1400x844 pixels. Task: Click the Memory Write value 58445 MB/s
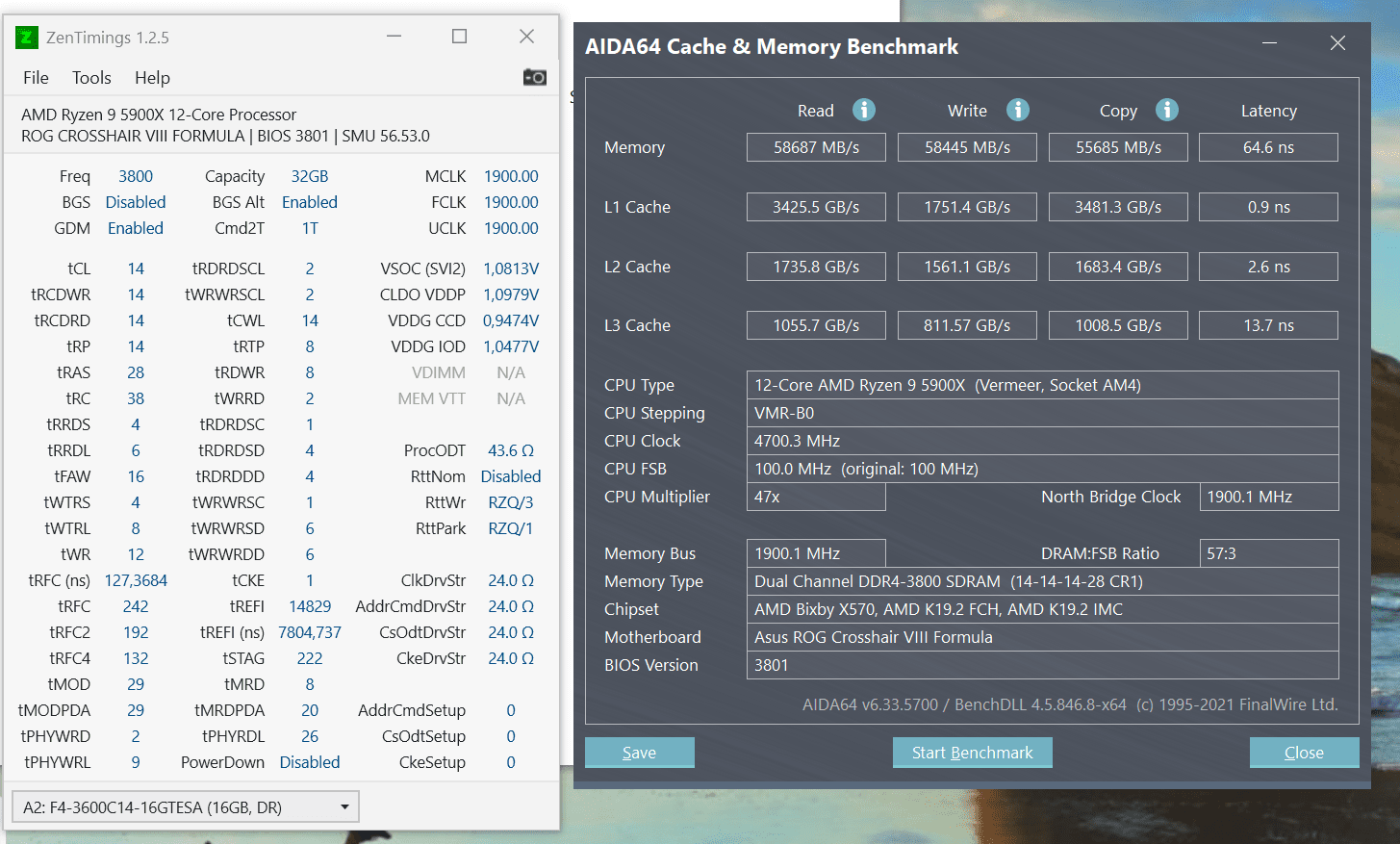coord(967,147)
